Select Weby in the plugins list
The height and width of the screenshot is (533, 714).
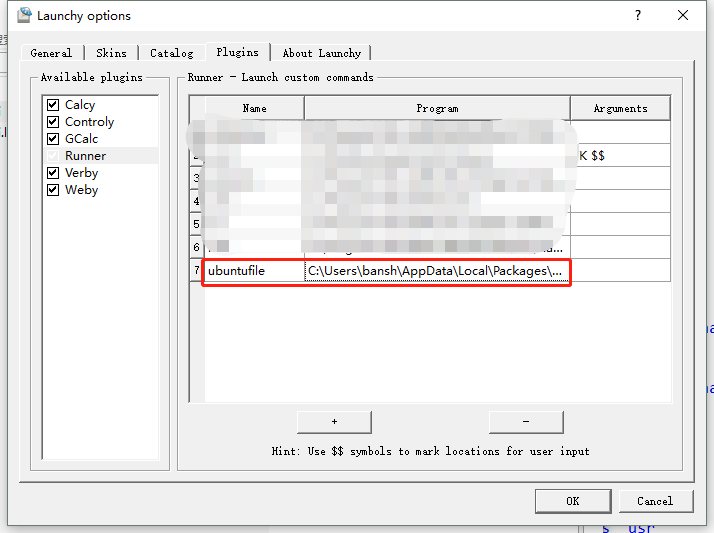tap(82, 189)
